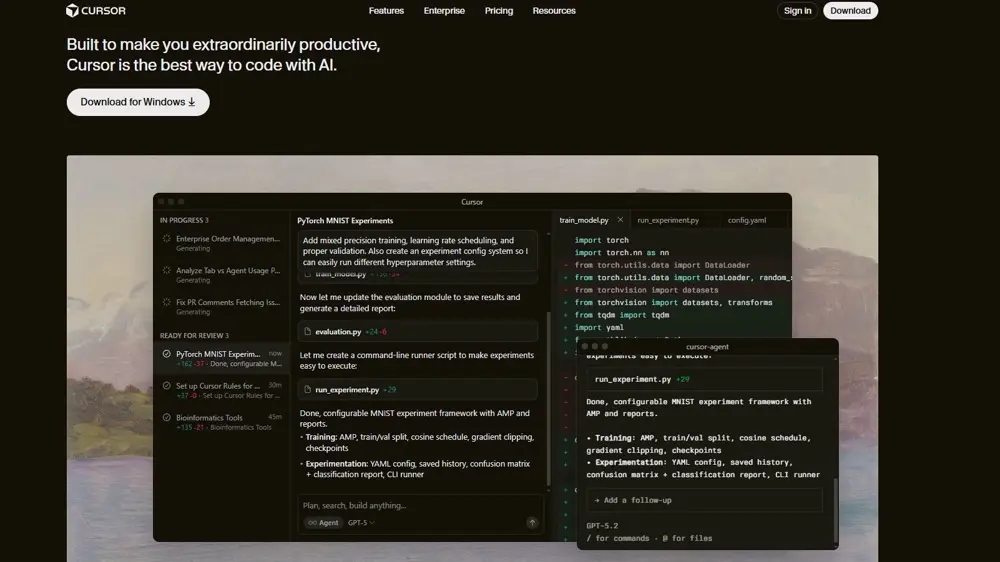Click the send arrow icon in chat input

pyautogui.click(x=532, y=523)
